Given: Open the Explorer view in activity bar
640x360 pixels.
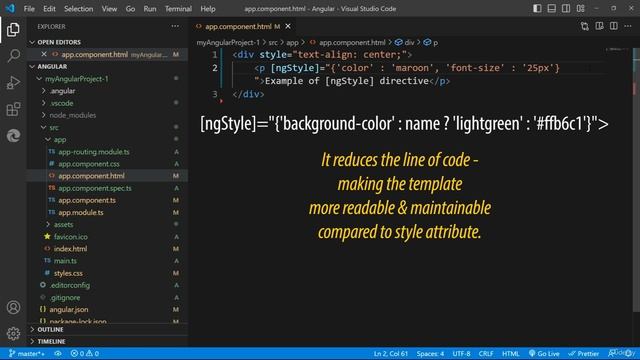Looking at the screenshot, I should coord(13,29).
